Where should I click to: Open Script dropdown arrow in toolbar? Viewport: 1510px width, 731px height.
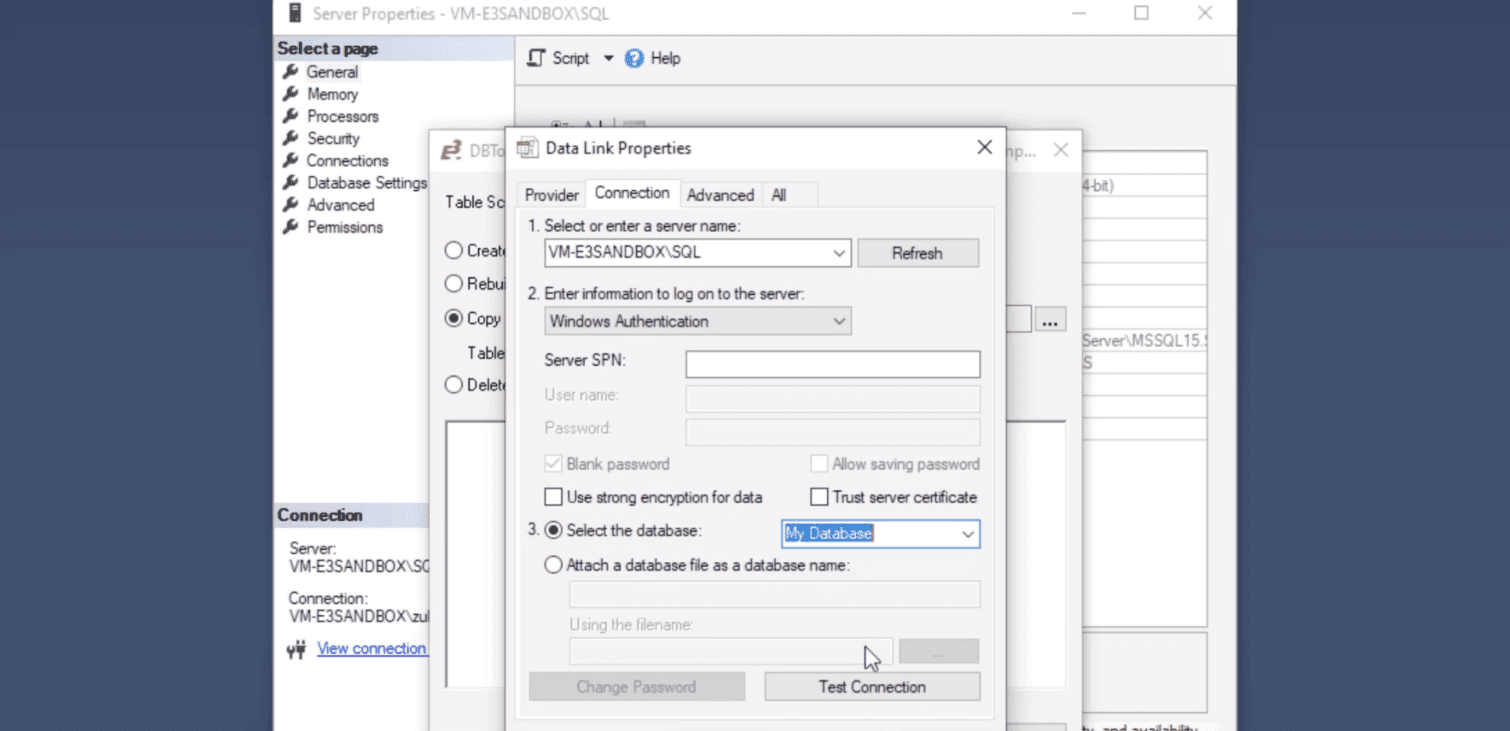pos(608,59)
